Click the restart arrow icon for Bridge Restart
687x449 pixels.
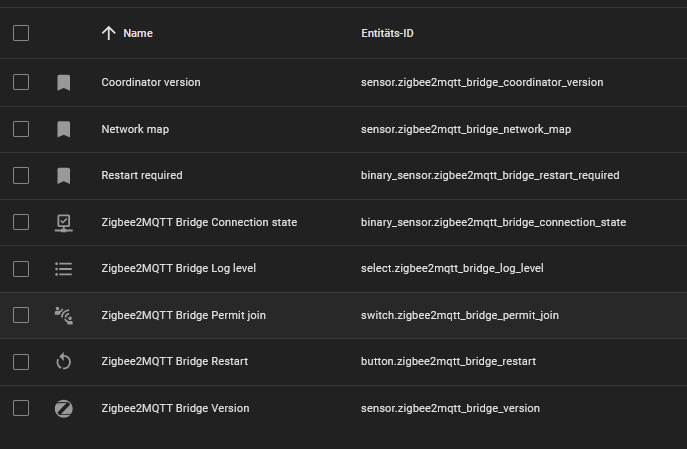pos(64,362)
